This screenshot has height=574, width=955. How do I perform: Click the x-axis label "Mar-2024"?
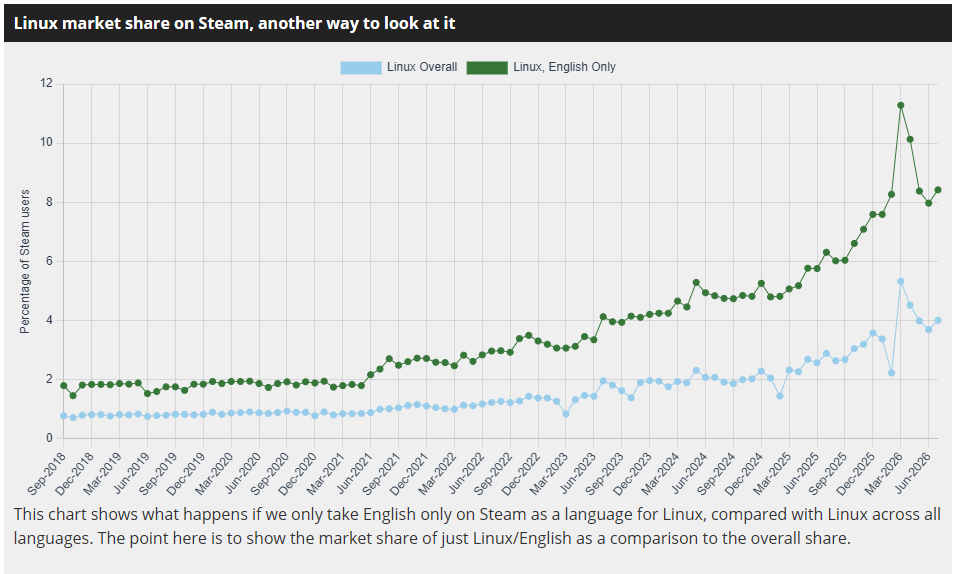(x=661, y=473)
